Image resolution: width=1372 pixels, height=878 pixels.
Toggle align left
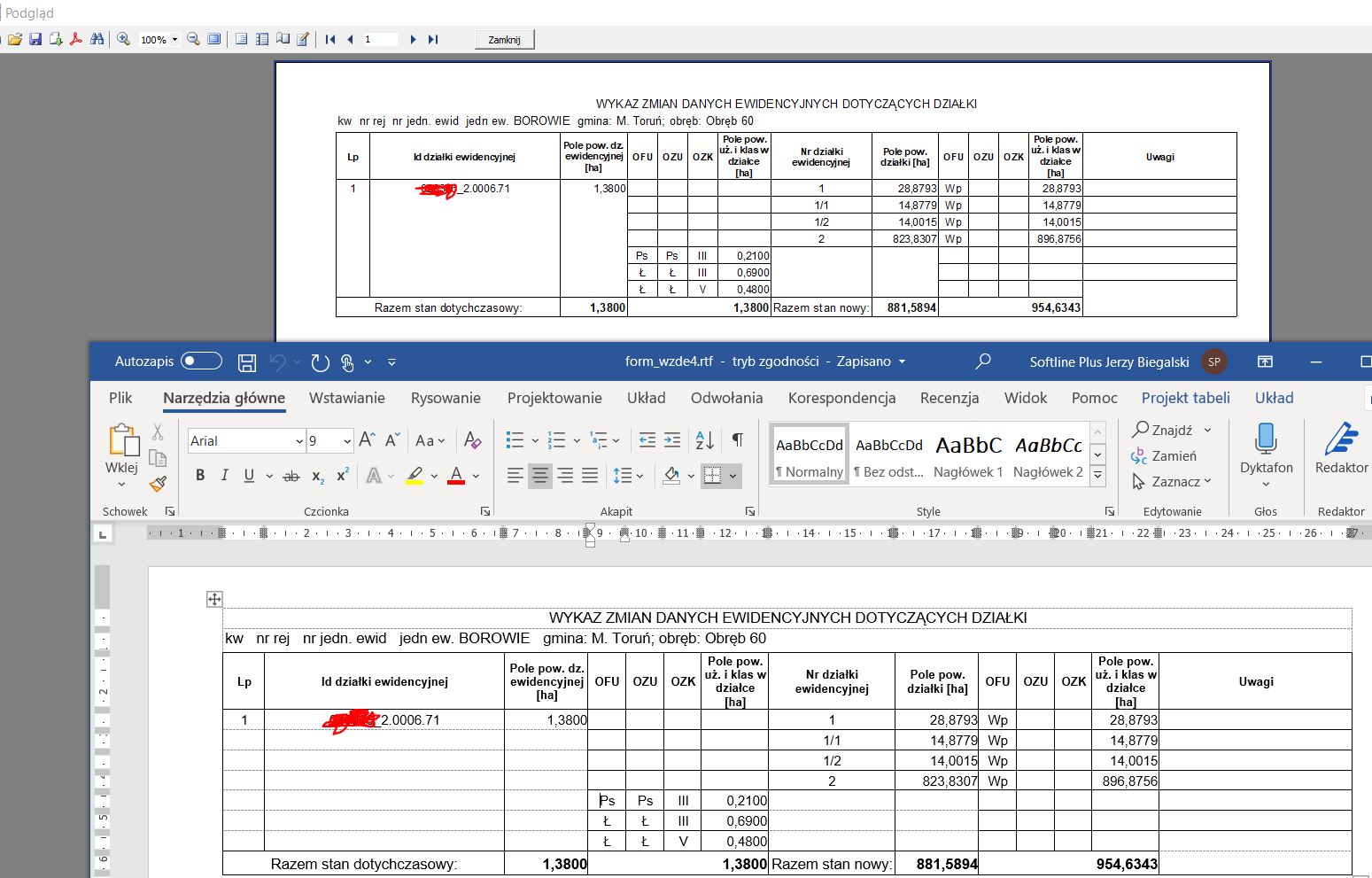point(515,476)
